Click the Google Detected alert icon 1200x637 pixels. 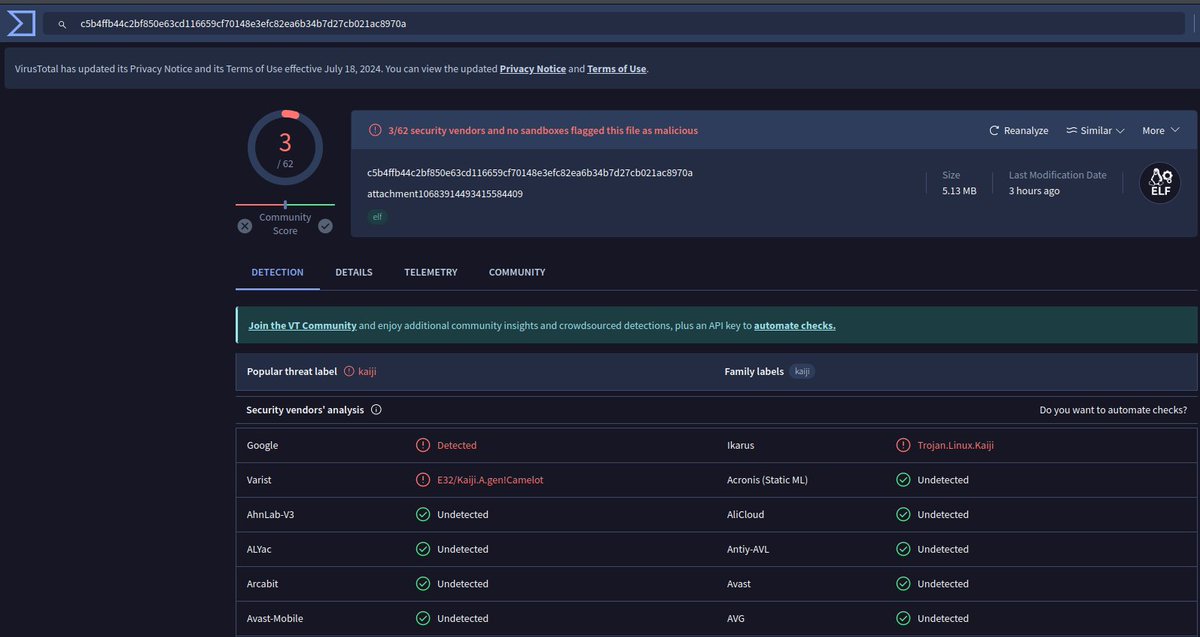(x=423, y=445)
